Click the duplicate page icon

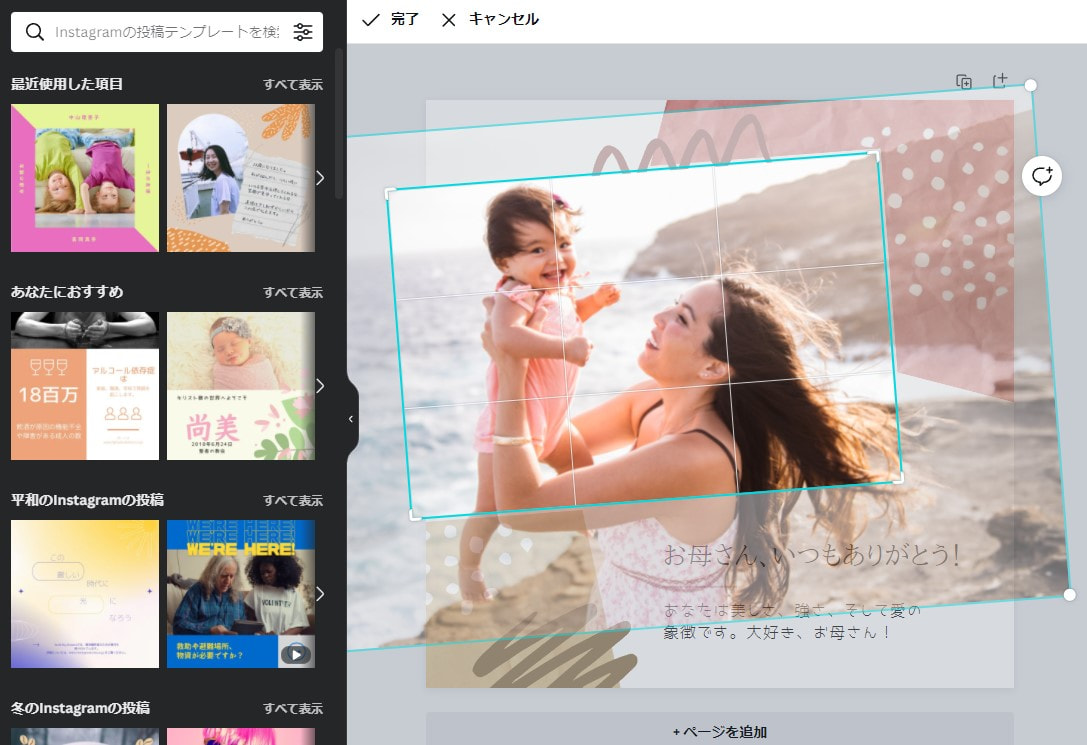click(964, 82)
